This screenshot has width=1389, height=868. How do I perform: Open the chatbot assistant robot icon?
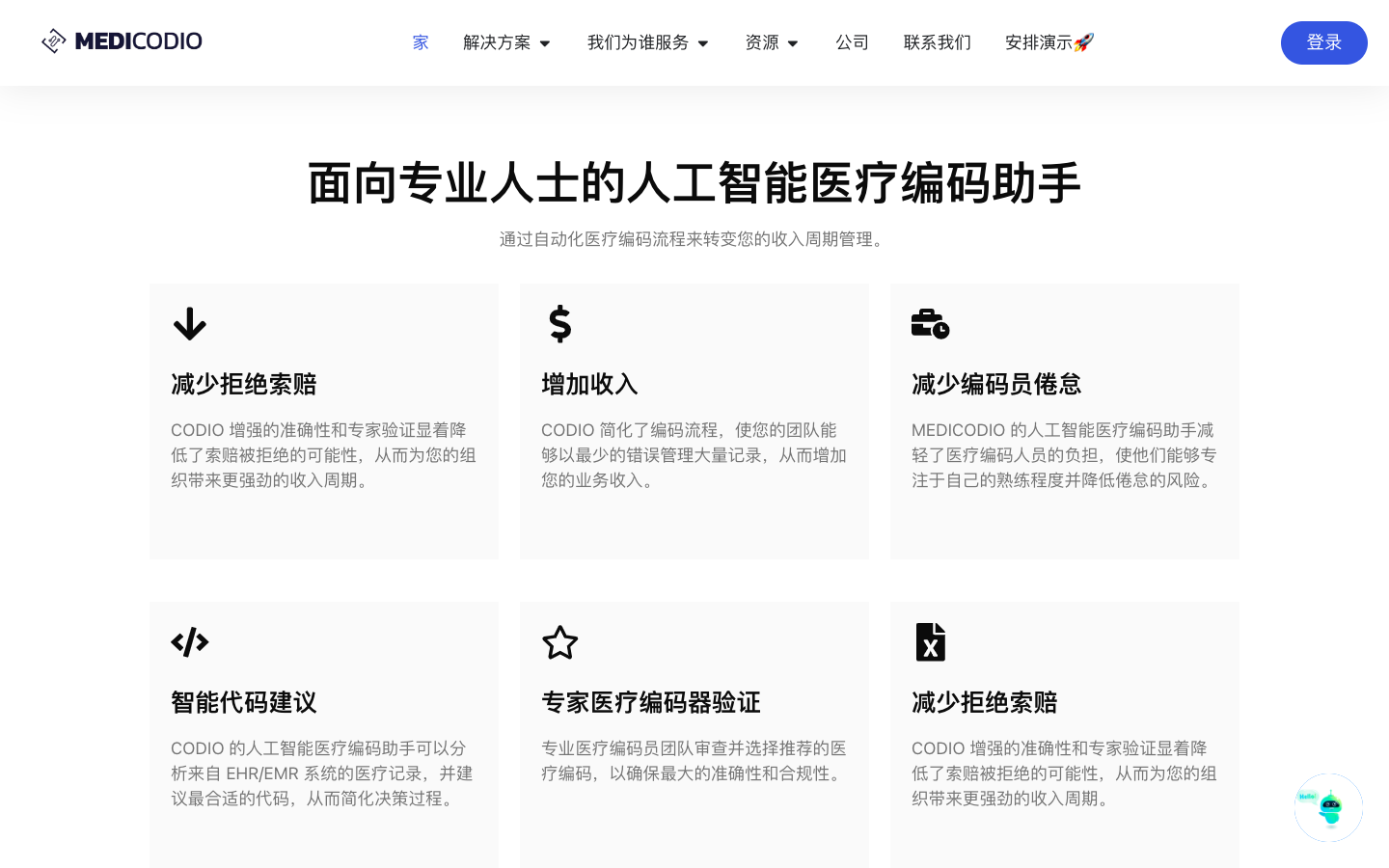1328,807
